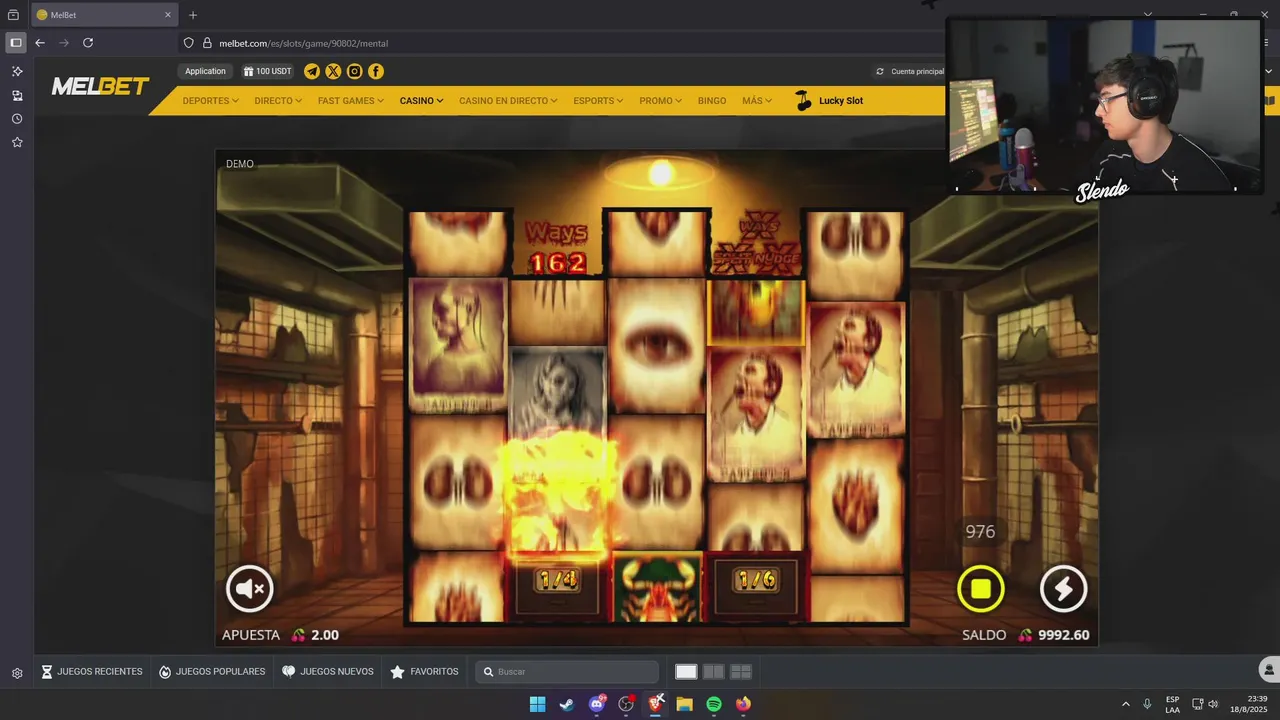This screenshot has height=720, width=1280.
Task: Open the bookmarks star sidebar icon
Action: (17, 143)
